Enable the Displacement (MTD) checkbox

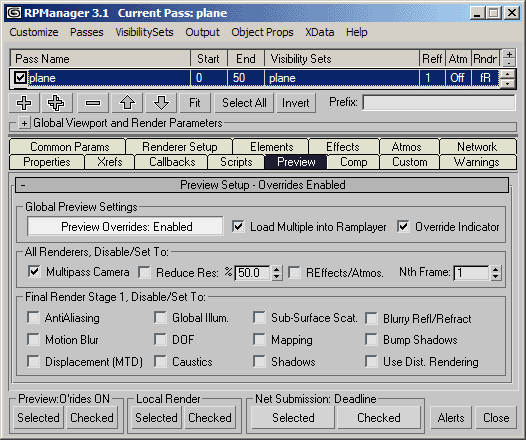[x=33, y=362]
